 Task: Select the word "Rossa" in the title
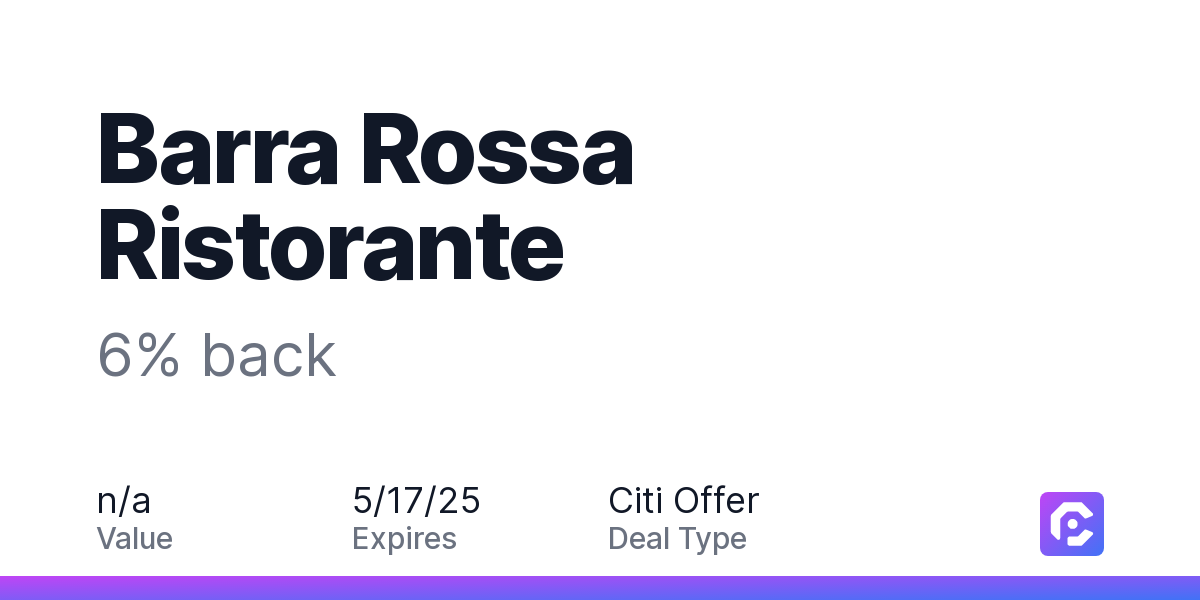(x=495, y=150)
